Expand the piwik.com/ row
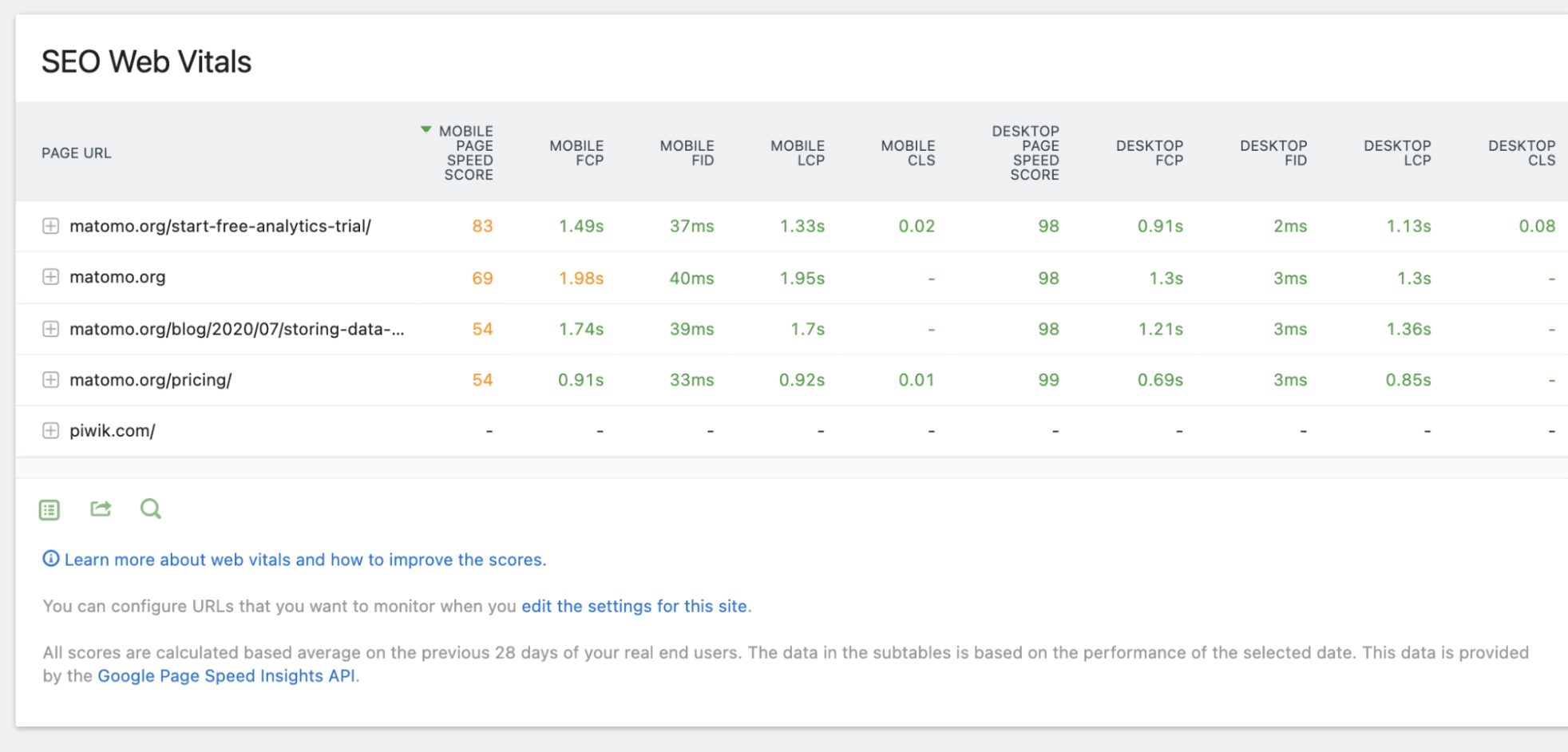Image resolution: width=1568 pixels, height=752 pixels. 50,429
